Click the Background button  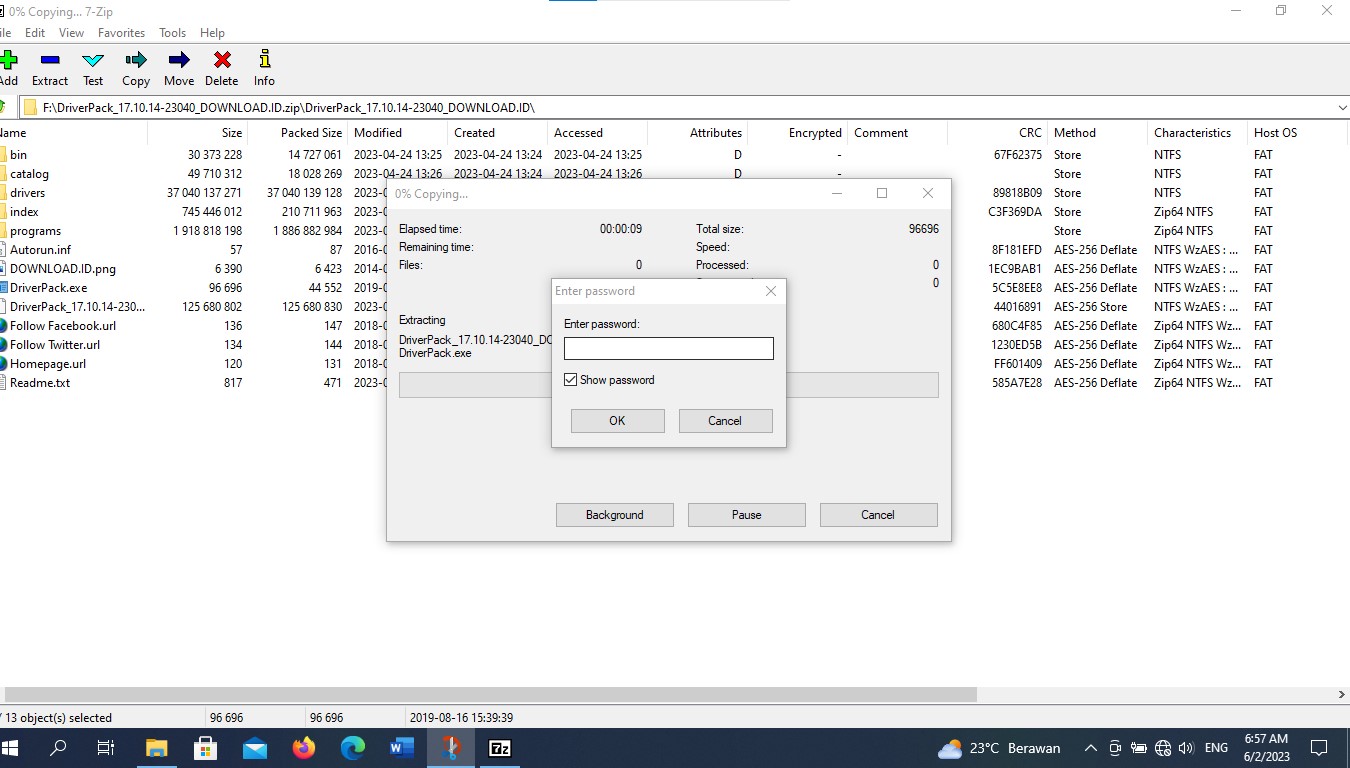[x=614, y=515]
